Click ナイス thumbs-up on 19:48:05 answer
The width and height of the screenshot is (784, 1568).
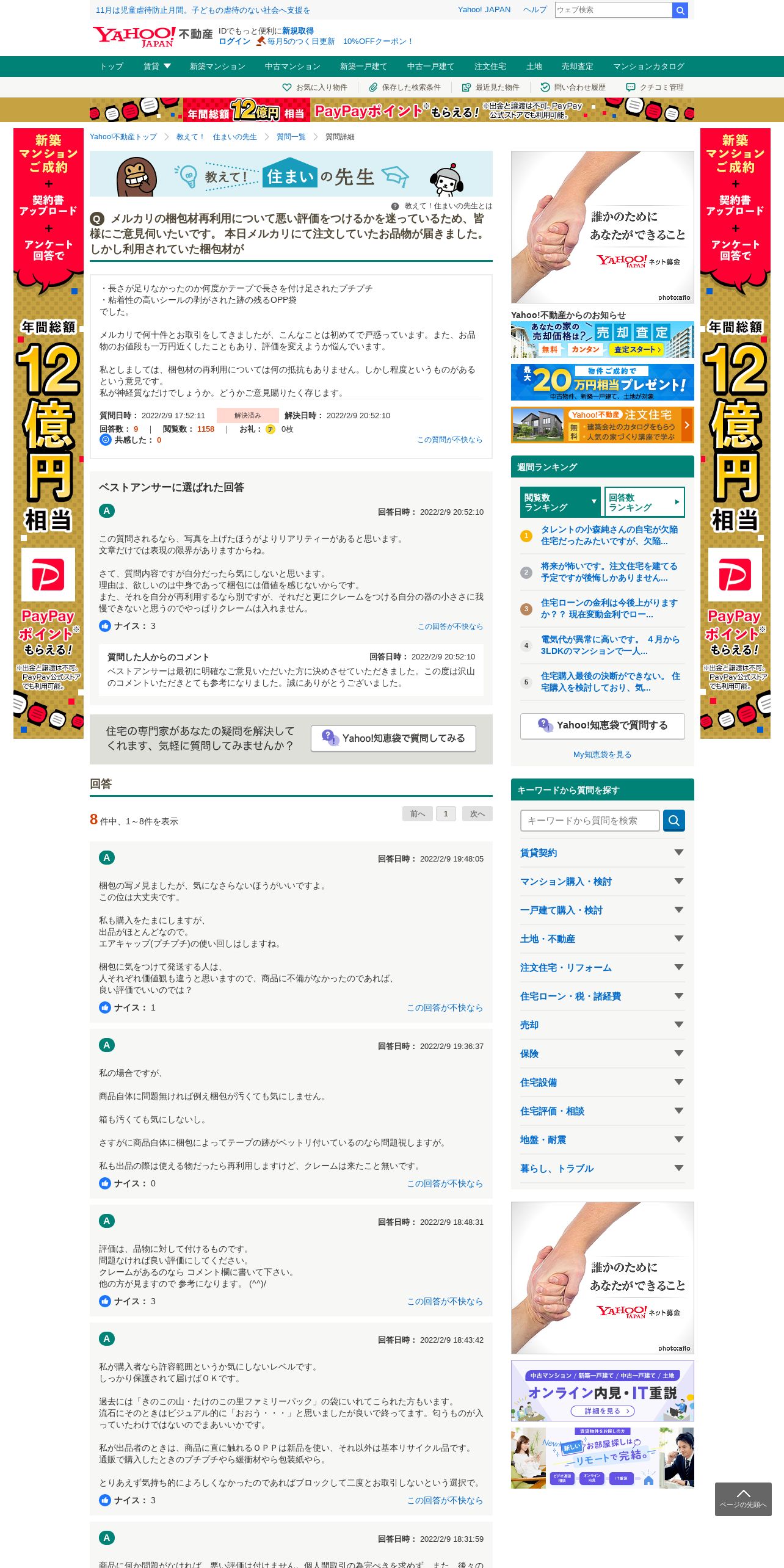click(x=105, y=1007)
